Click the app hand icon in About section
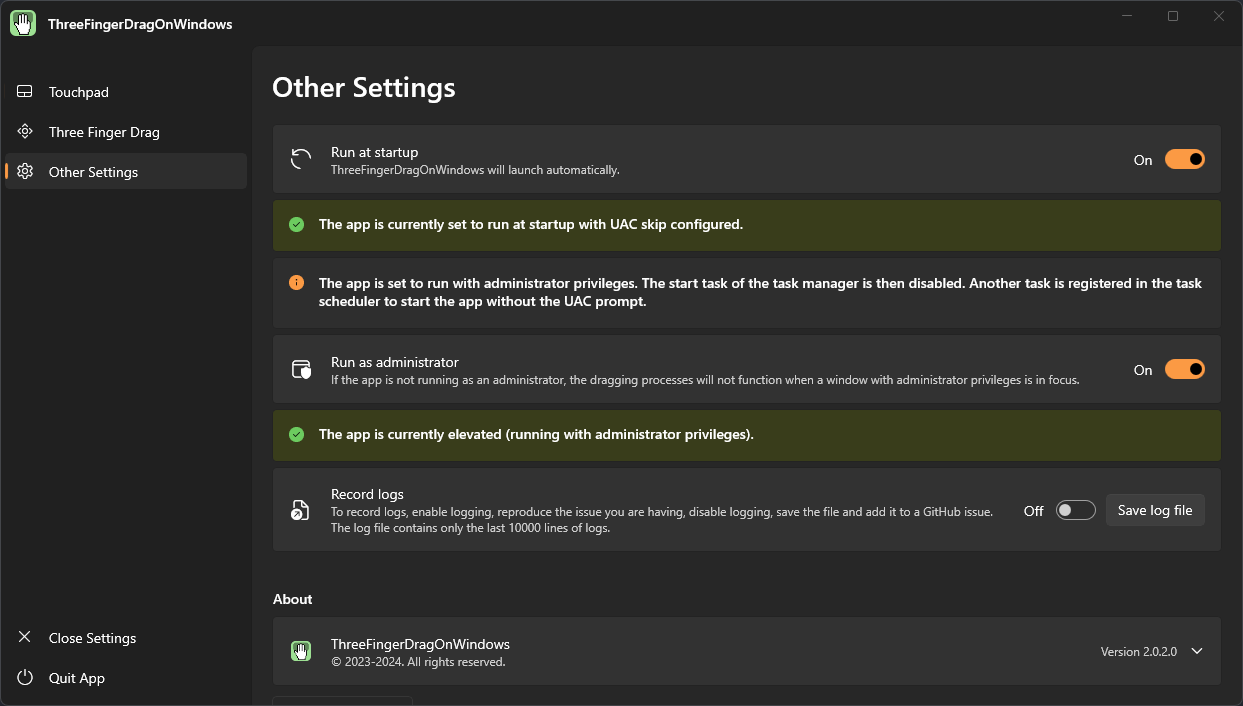Image resolution: width=1243 pixels, height=706 pixels. 301,651
